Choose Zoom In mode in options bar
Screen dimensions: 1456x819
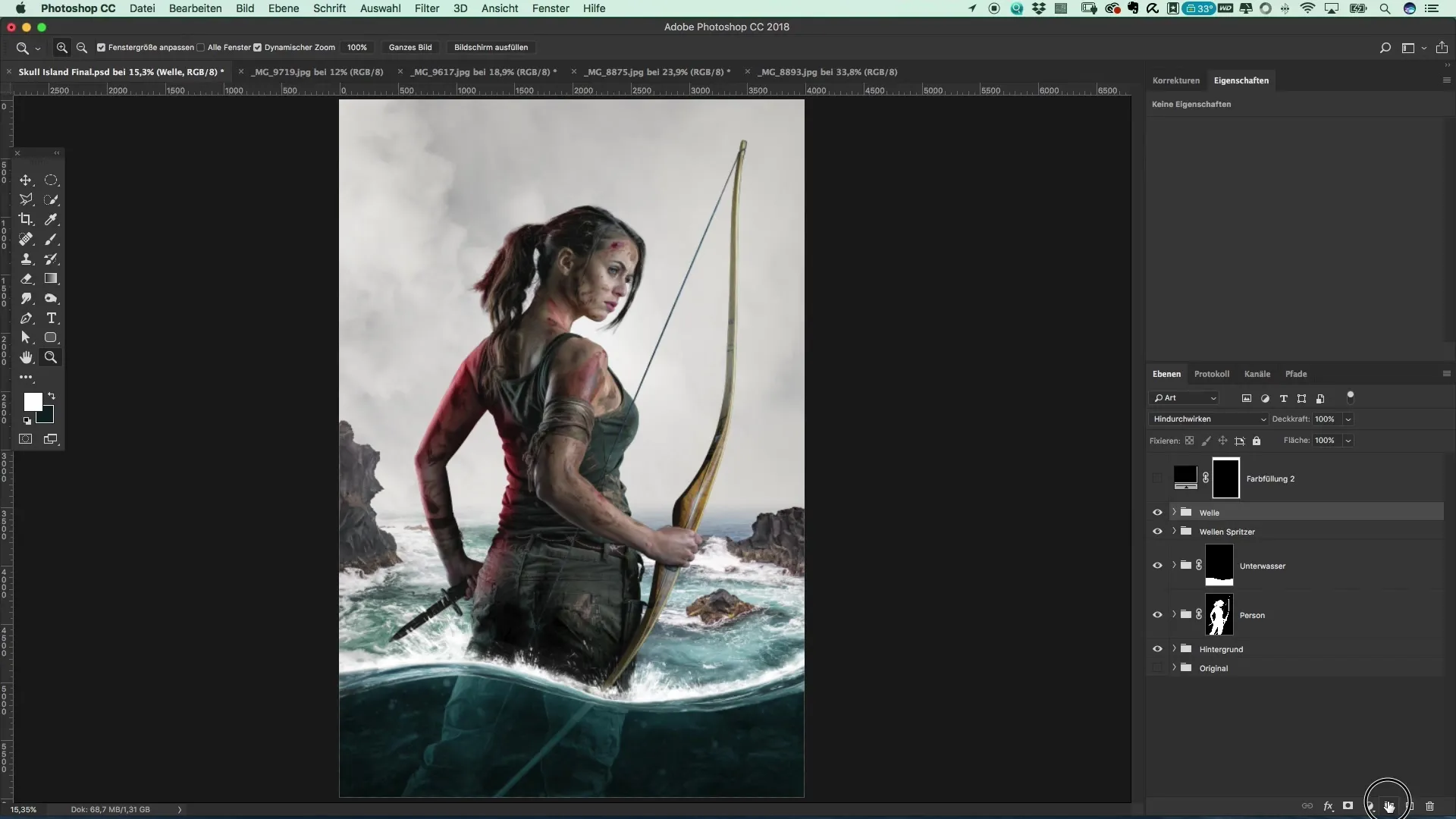click(62, 48)
